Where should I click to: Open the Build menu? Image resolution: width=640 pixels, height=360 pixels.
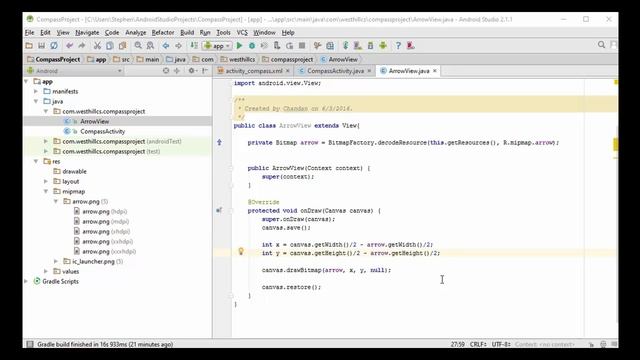pyautogui.click(x=187, y=32)
